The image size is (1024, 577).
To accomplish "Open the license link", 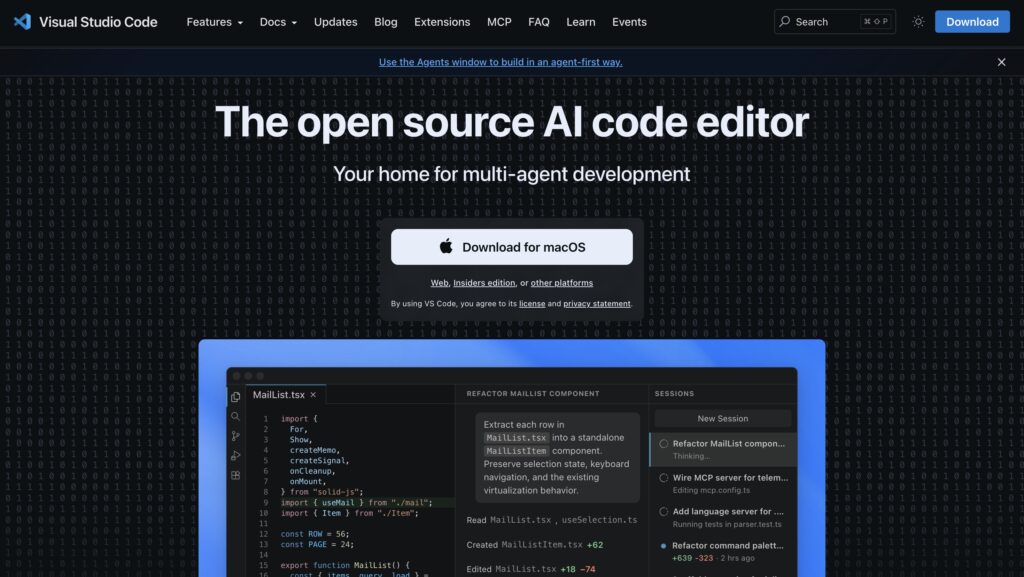I will tap(532, 304).
